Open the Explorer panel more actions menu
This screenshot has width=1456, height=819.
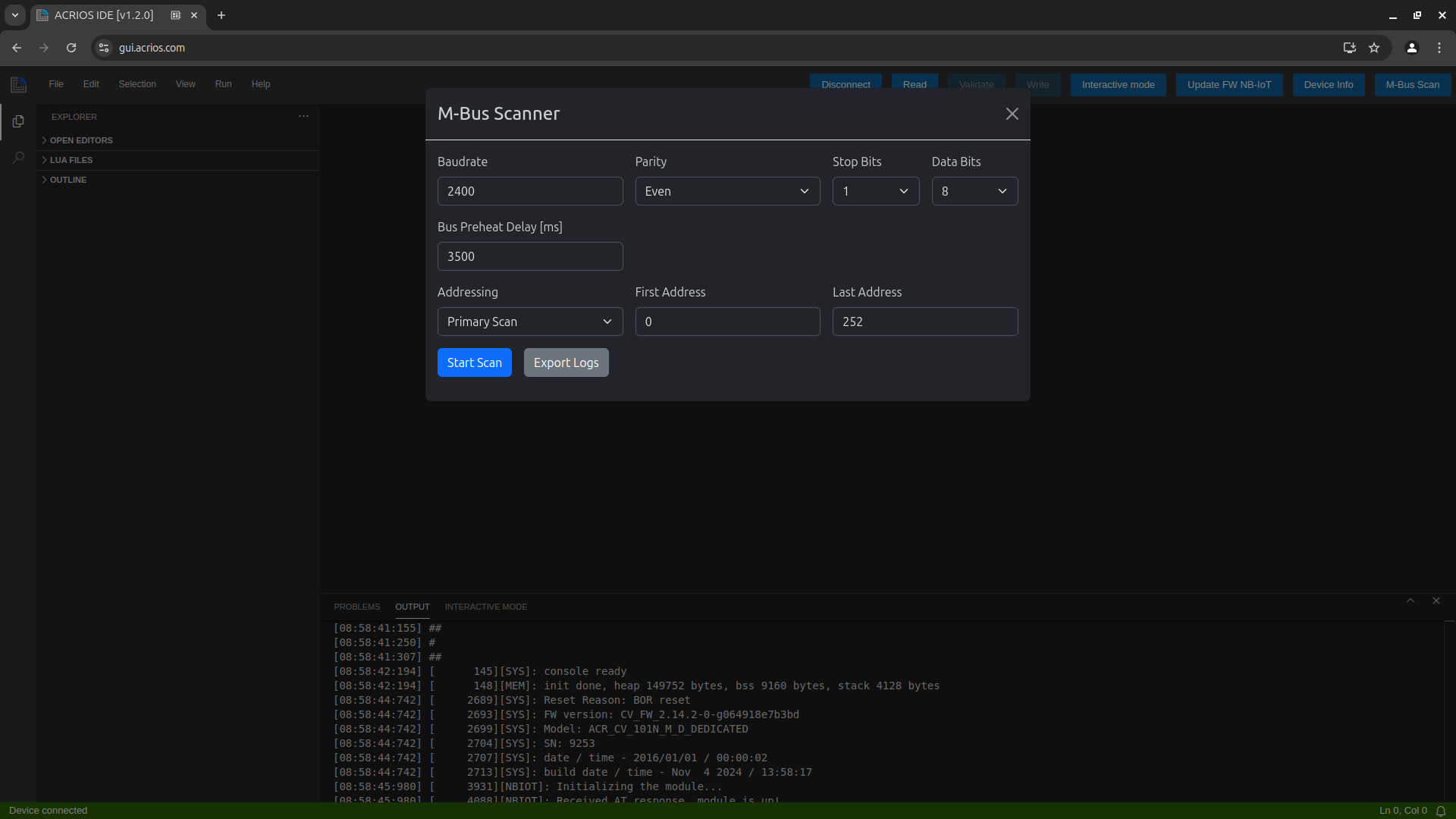point(303,116)
